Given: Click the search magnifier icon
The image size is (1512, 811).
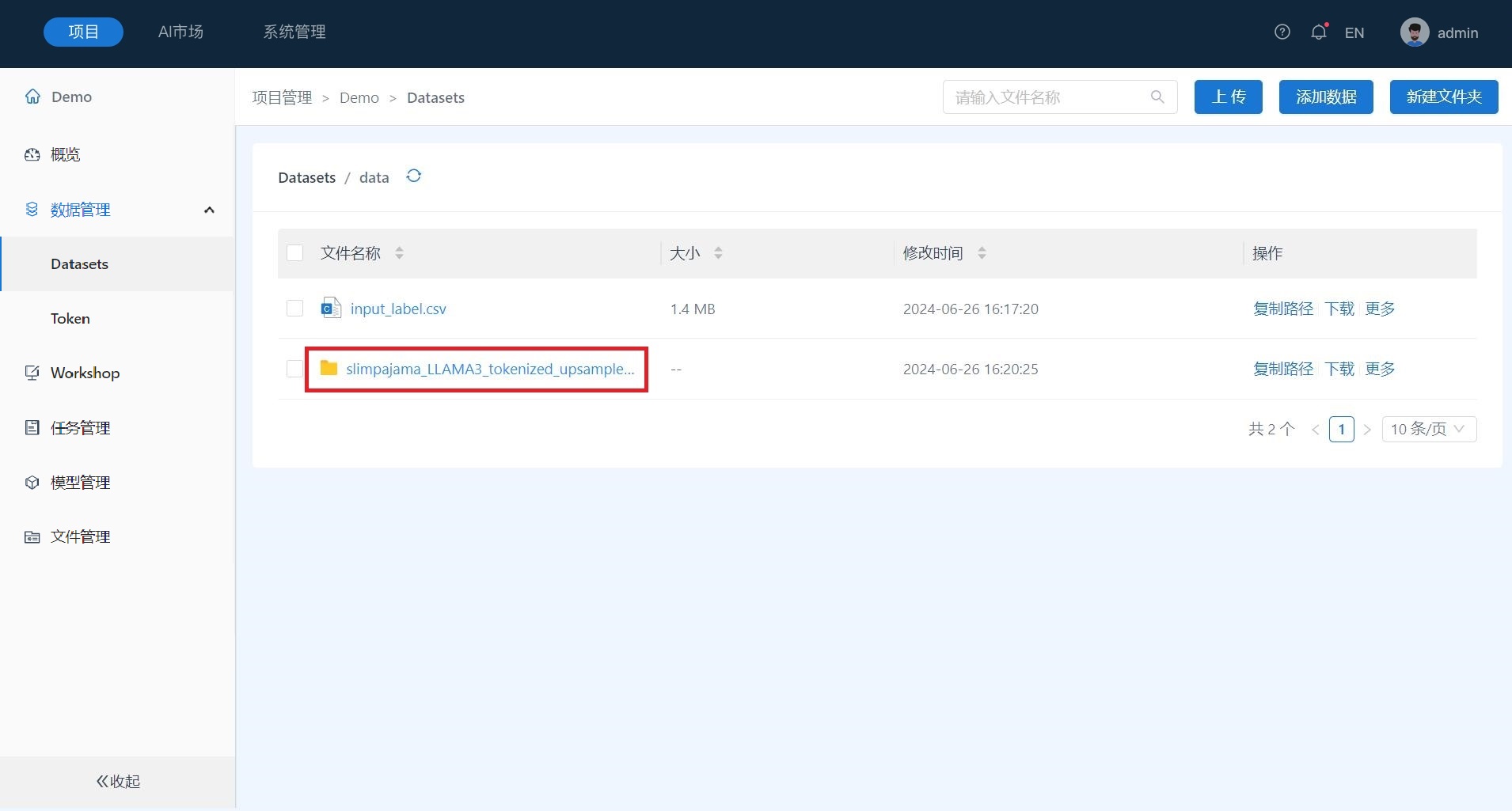Looking at the screenshot, I should 1157,97.
